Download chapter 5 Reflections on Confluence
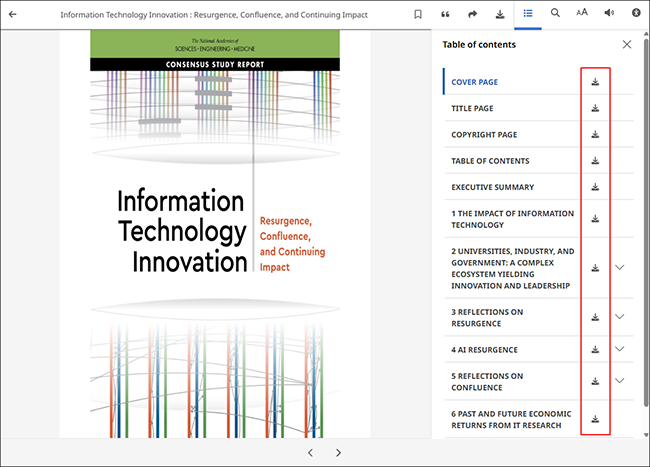The image size is (650, 467). click(x=595, y=381)
